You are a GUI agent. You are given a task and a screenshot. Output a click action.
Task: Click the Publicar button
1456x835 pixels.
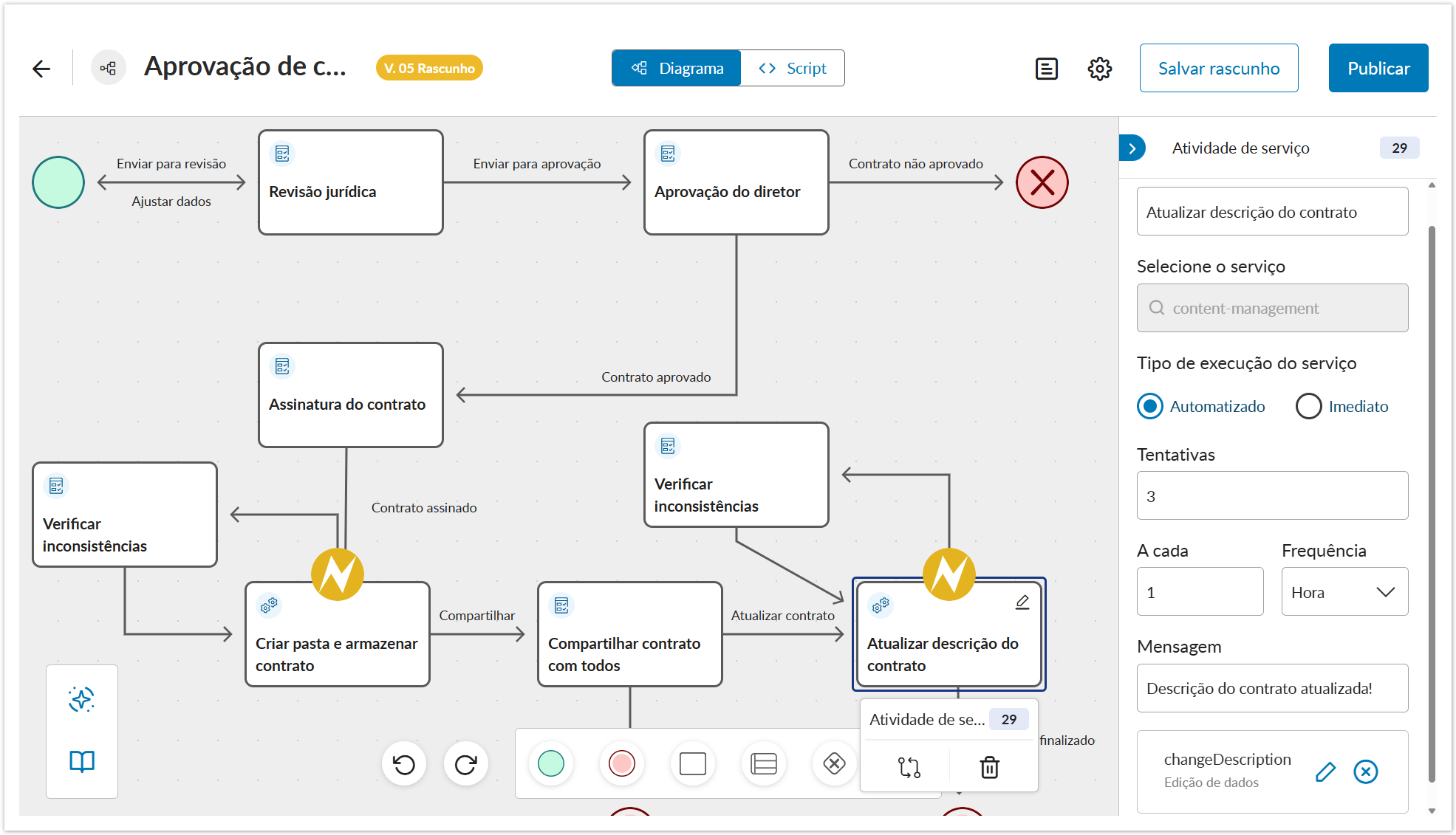click(1378, 69)
